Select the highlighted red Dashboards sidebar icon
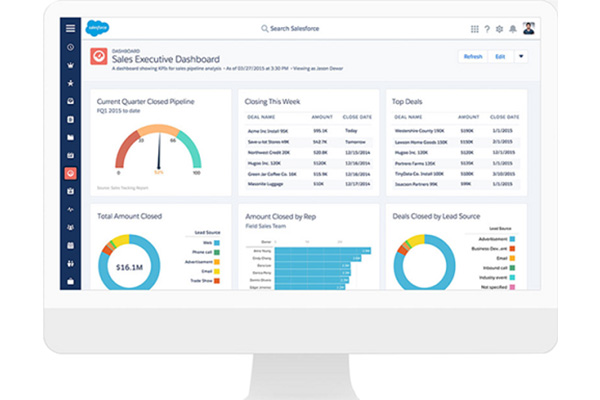600x400 pixels. [x=70, y=173]
